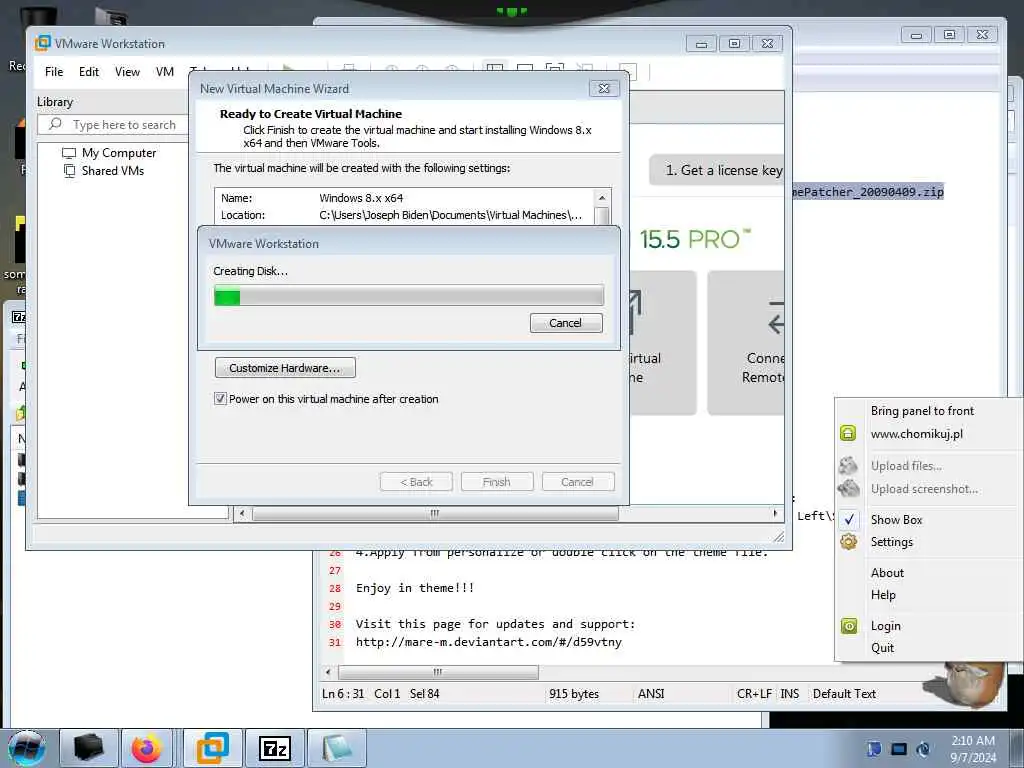Open the black box app on taskbar
The width and height of the screenshot is (1024, 768).
(x=89, y=748)
